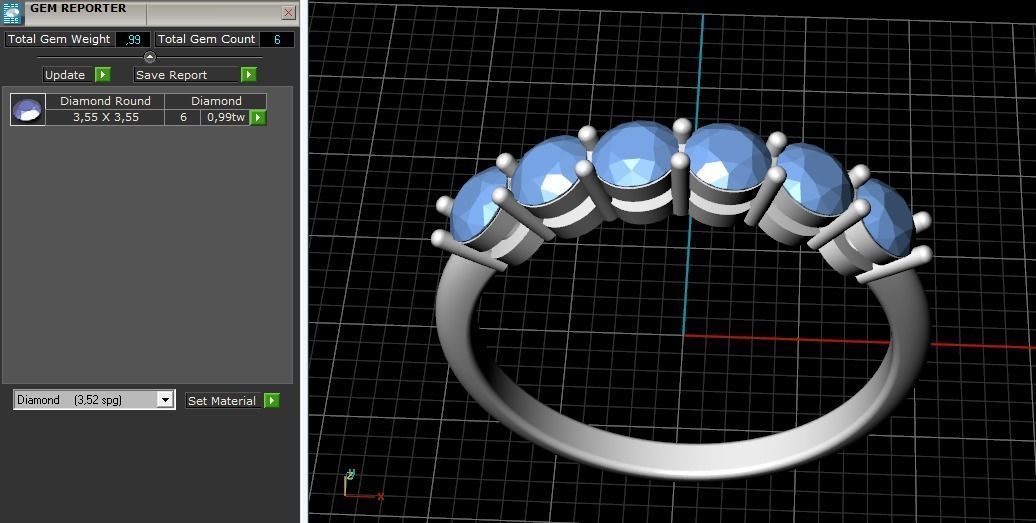Click the Update button label
The height and width of the screenshot is (523, 1036).
tap(65, 75)
